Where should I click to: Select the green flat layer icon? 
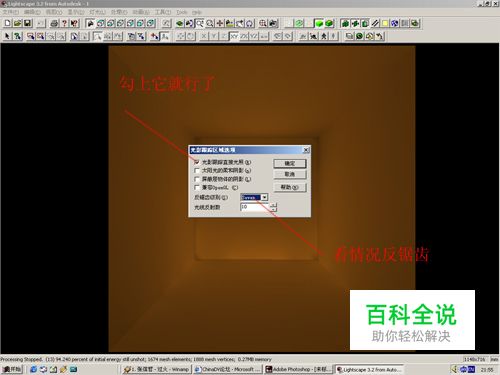[x=179, y=23]
